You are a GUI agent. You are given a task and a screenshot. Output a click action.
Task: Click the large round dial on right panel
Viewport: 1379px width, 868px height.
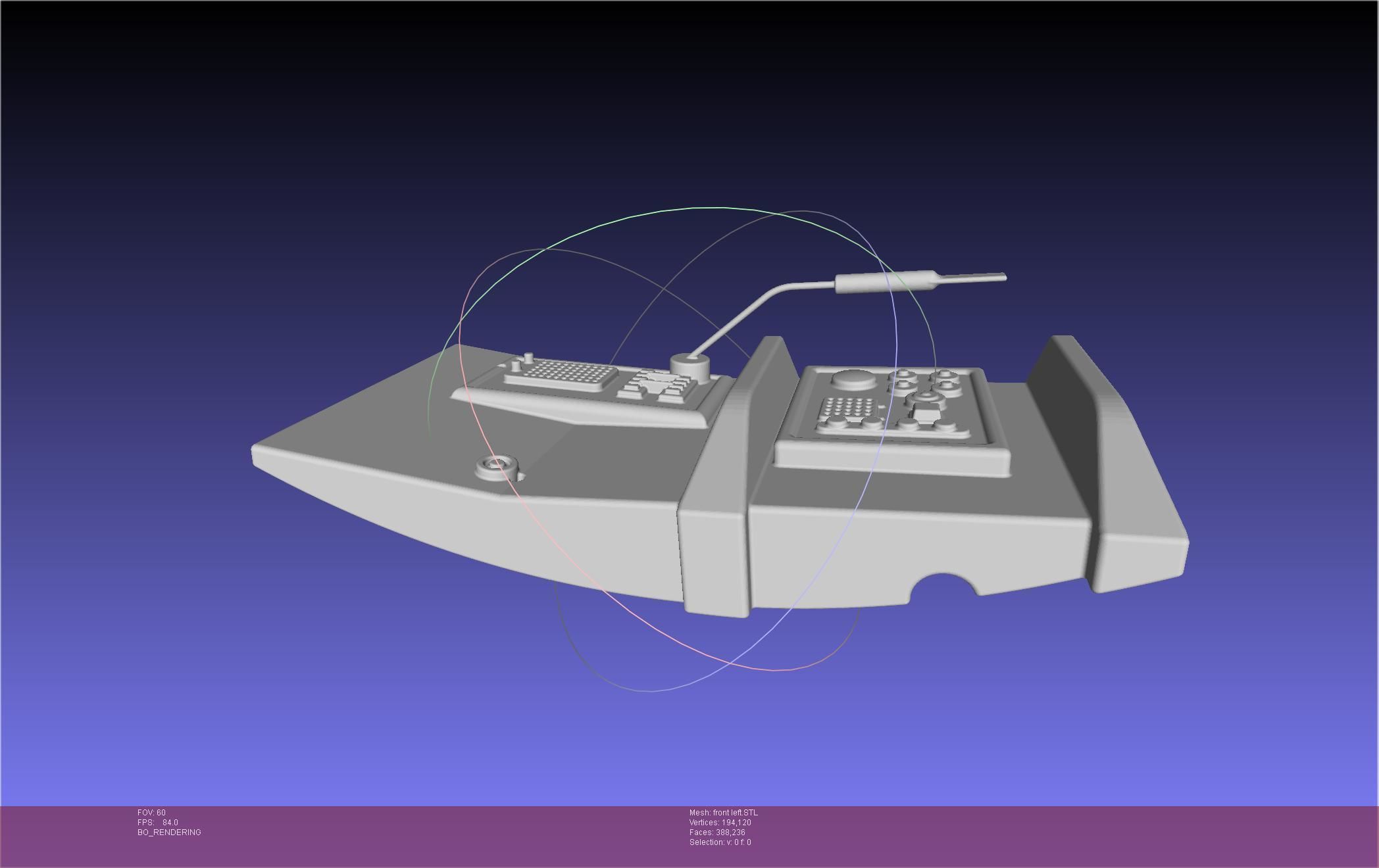click(853, 378)
